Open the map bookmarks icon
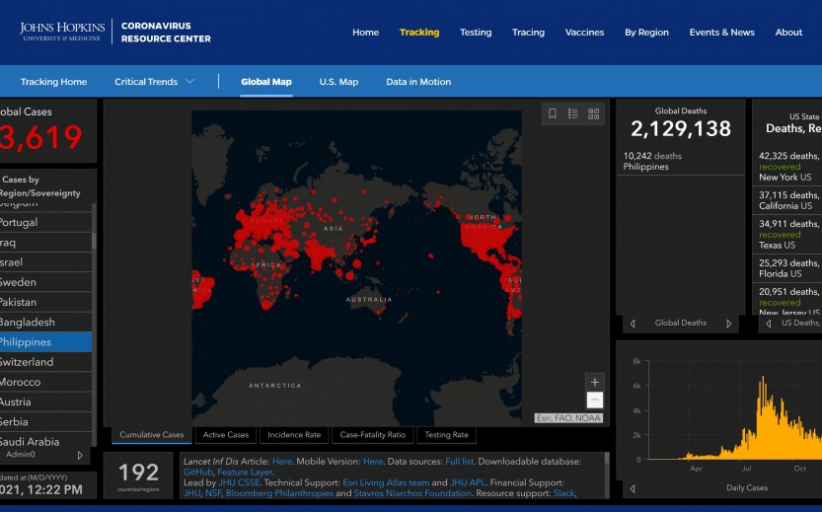Image resolution: width=822 pixels, height=512 pixels. pyautogui.click(x=552, y=114)
